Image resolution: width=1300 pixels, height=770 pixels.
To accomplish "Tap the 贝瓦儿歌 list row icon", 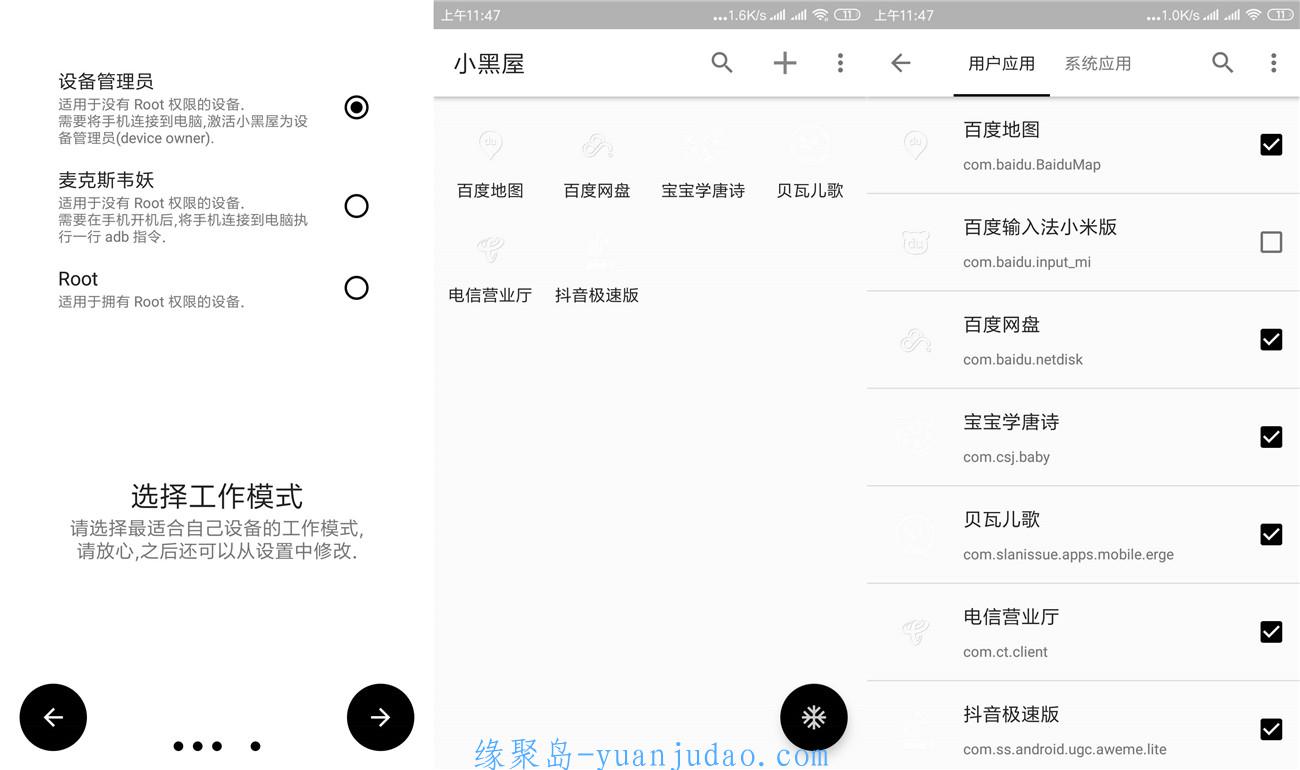I will pyautogui.click(x=915, y=535).
